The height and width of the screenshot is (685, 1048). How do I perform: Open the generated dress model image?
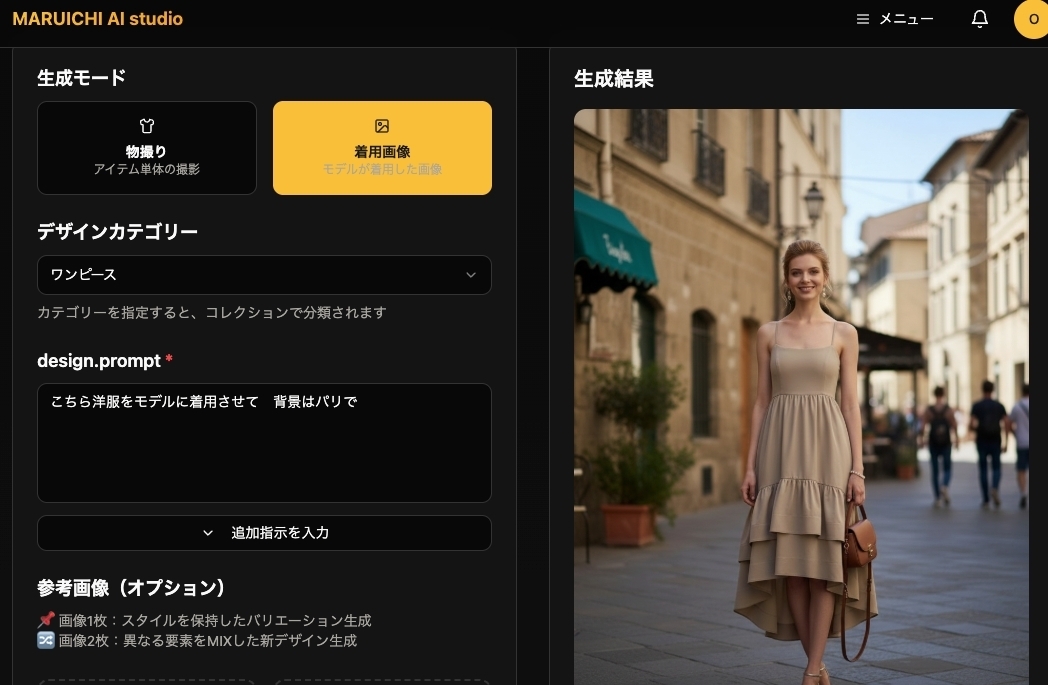tap(800, 400)
